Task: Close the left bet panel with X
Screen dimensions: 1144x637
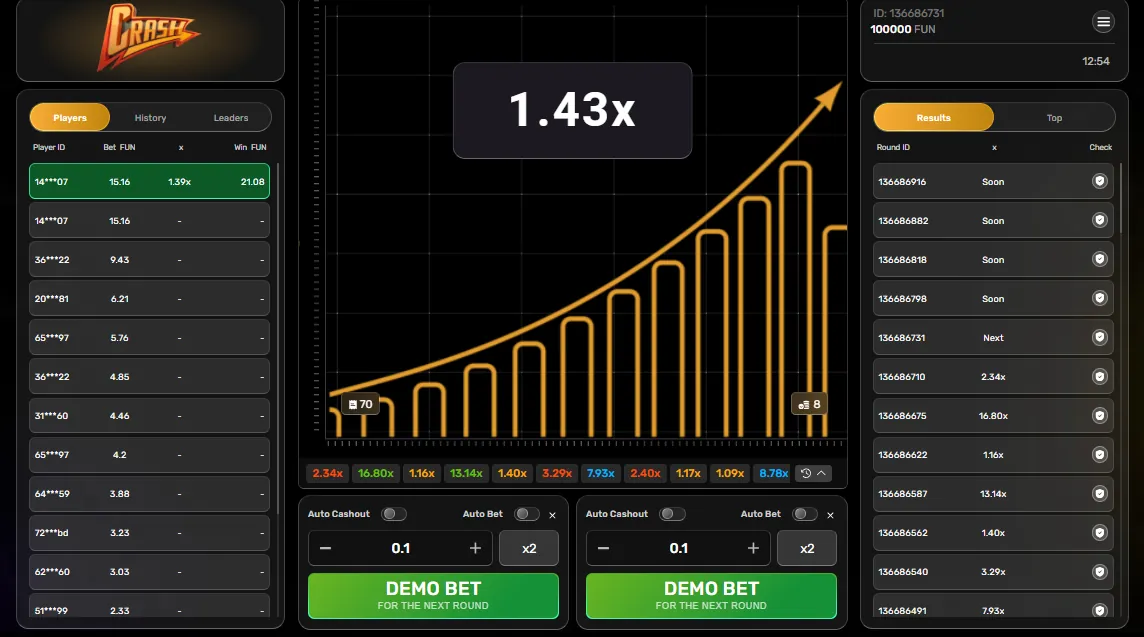Action: coord(552,515)
